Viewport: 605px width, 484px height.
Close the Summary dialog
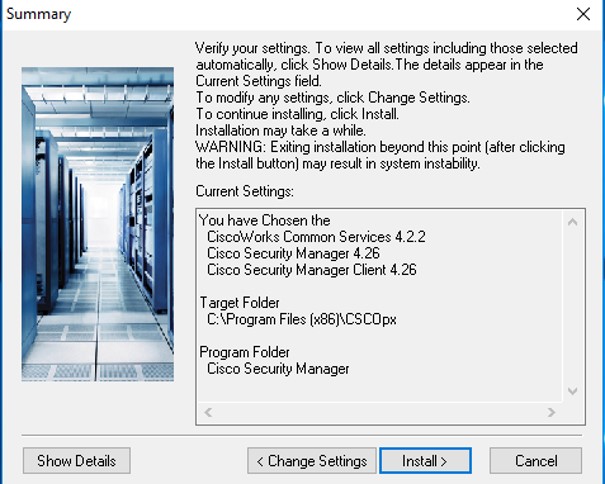pos(583,14)
